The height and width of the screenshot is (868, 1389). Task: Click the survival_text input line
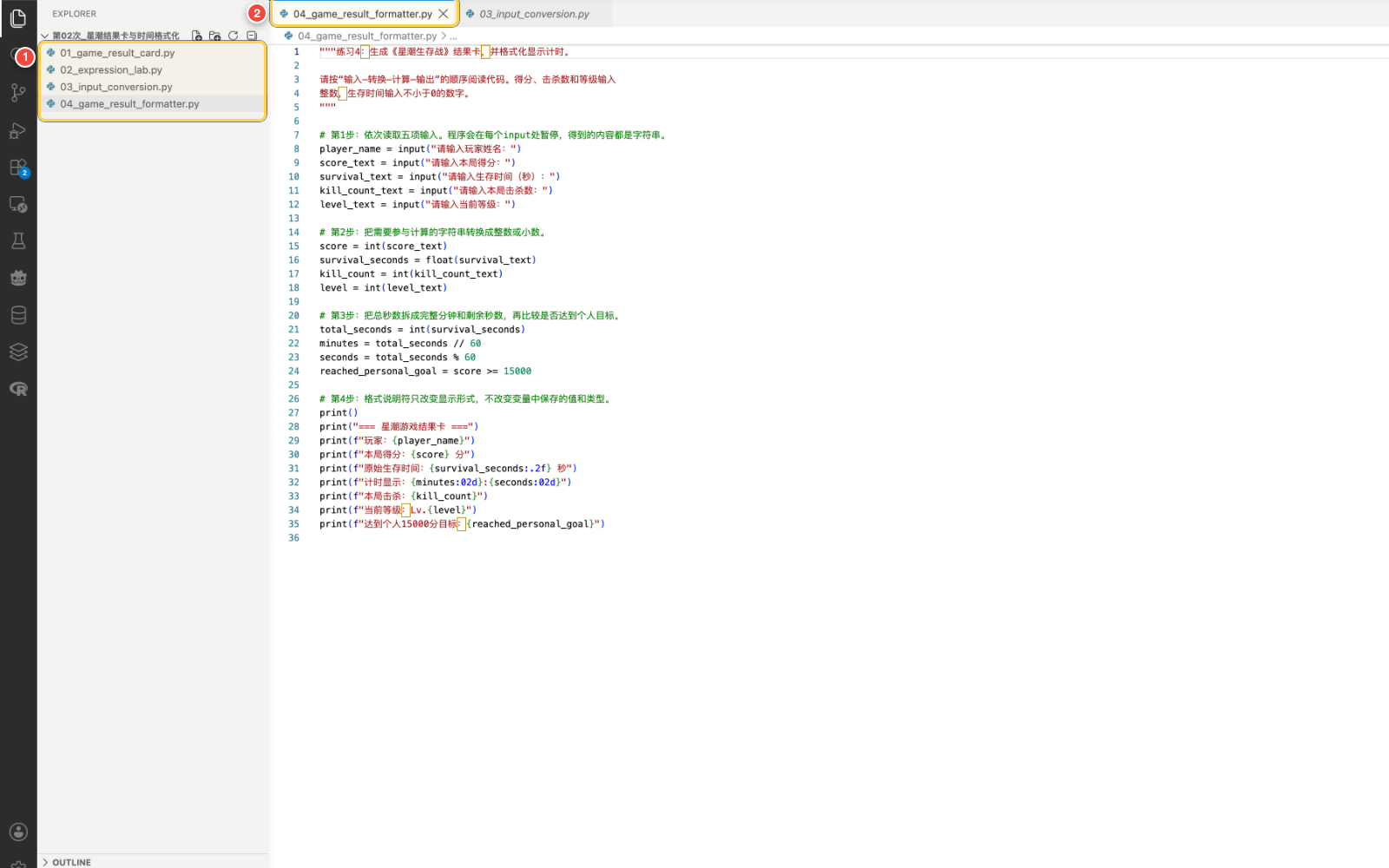coord(440,177)
